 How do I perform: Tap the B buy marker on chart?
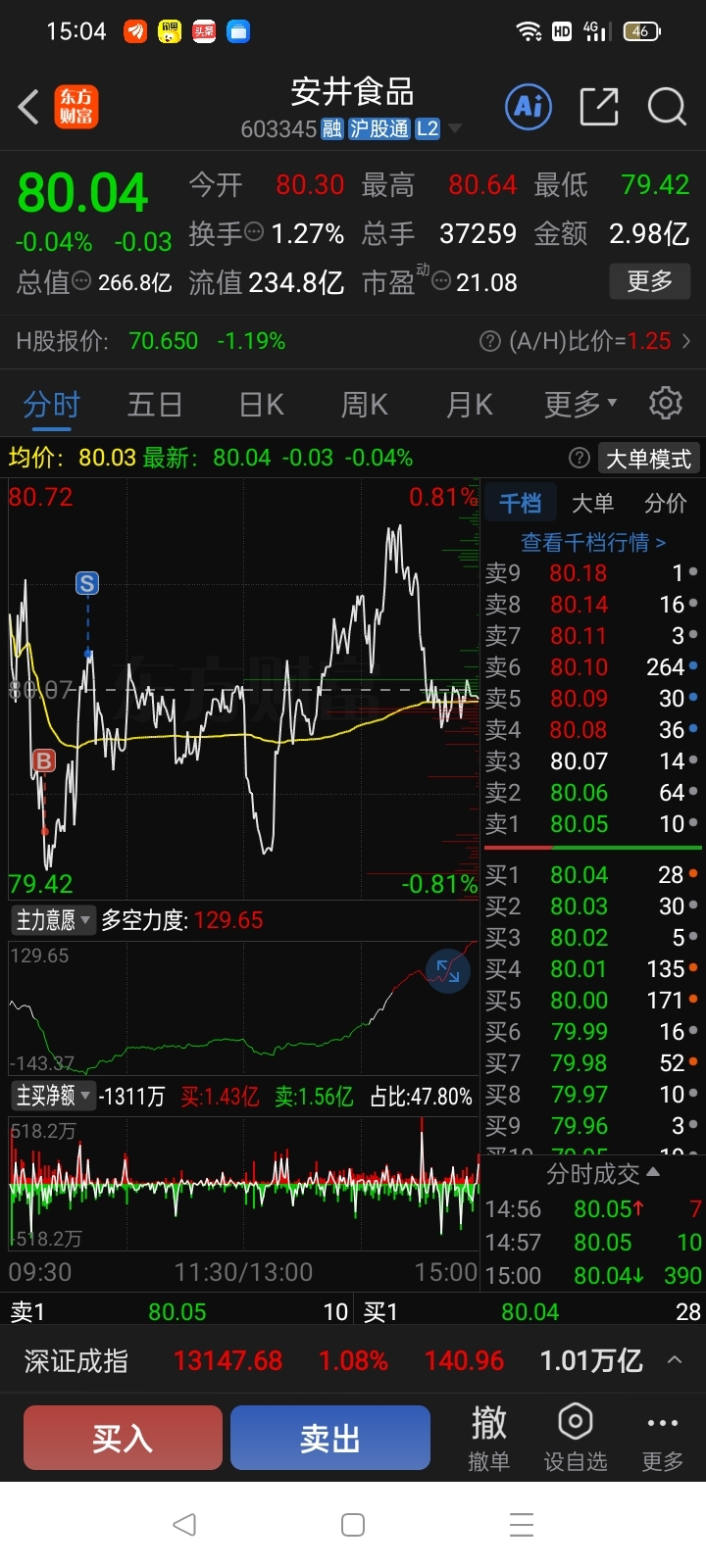pyautogui.click(x=43, y=760)
